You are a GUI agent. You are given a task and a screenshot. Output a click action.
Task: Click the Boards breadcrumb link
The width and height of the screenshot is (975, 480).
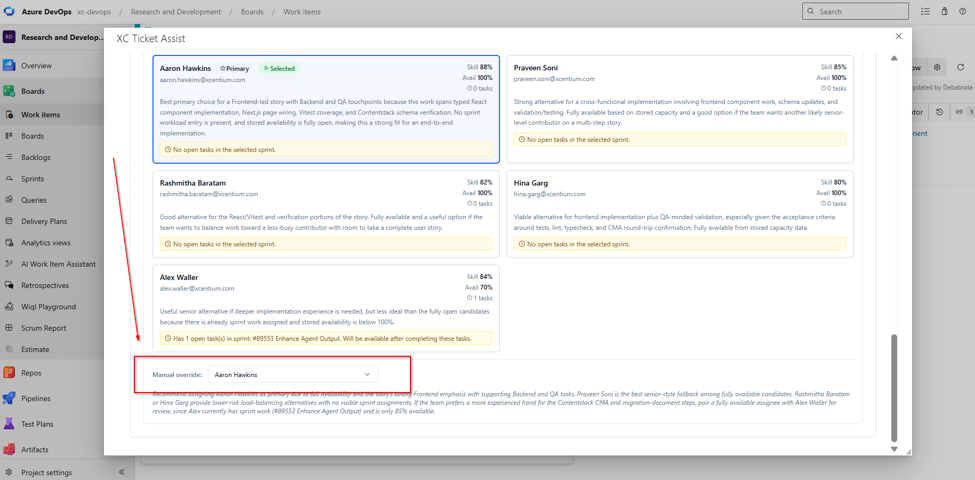pyautogui.click(x=252, y=12)
